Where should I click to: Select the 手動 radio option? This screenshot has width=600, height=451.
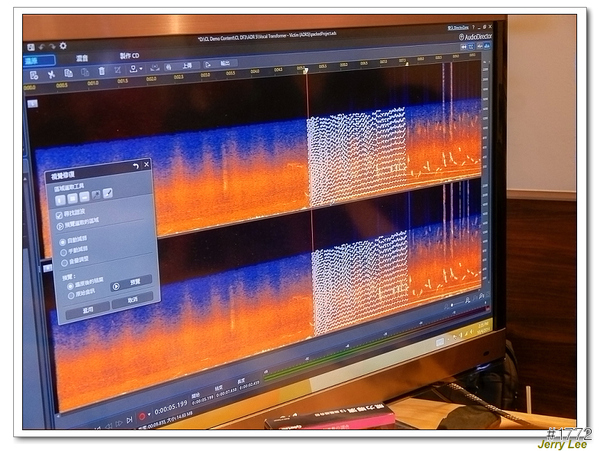pos(64,252)
